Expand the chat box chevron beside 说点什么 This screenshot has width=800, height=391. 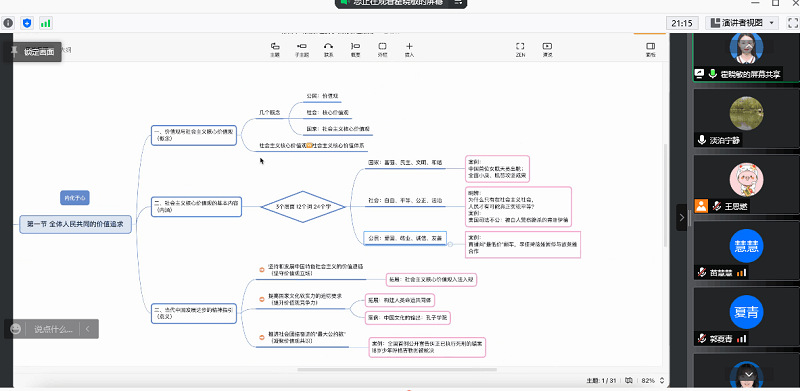point(88,329)
